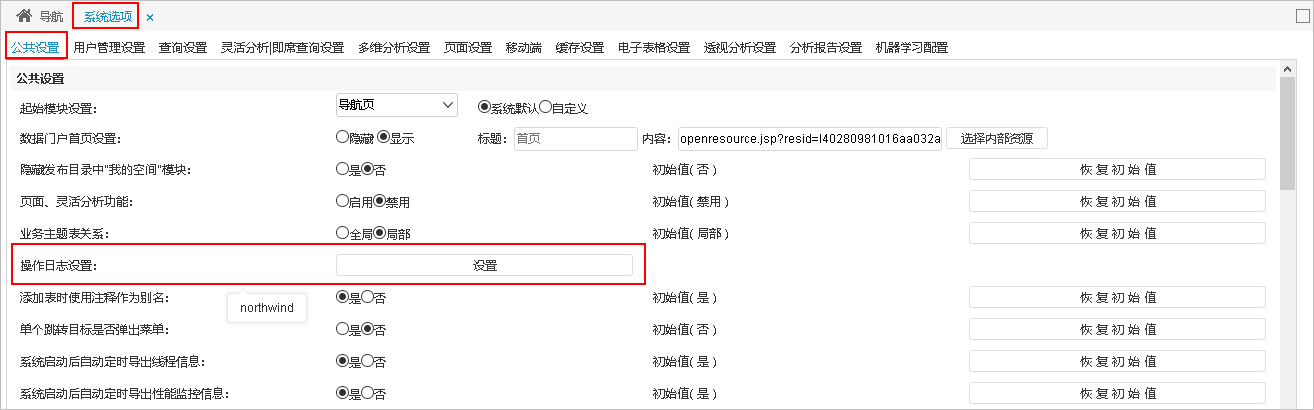This screenshot has height=410, width=1314.
Task: Select 是 for 单个跳转目标是否弹出菜单
Action: point(342,329)
